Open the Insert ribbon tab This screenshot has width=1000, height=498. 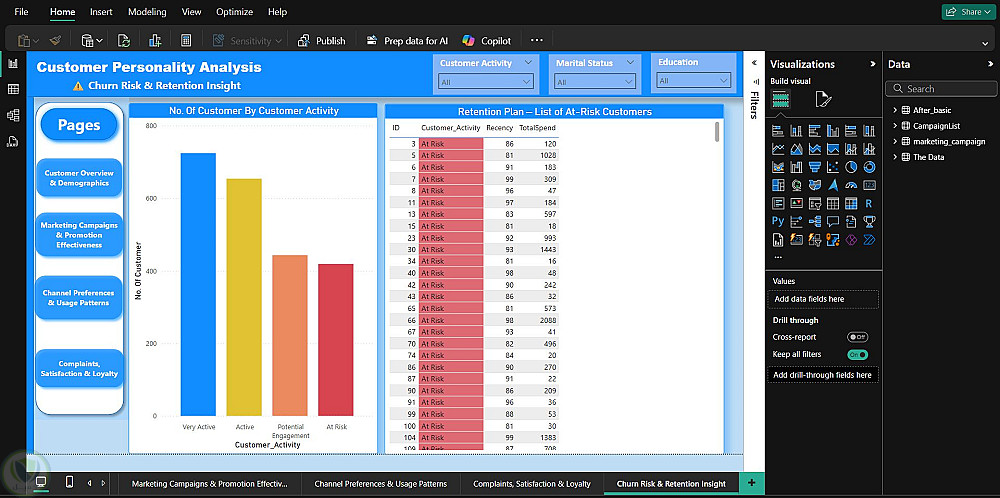(x=101, y=11)
